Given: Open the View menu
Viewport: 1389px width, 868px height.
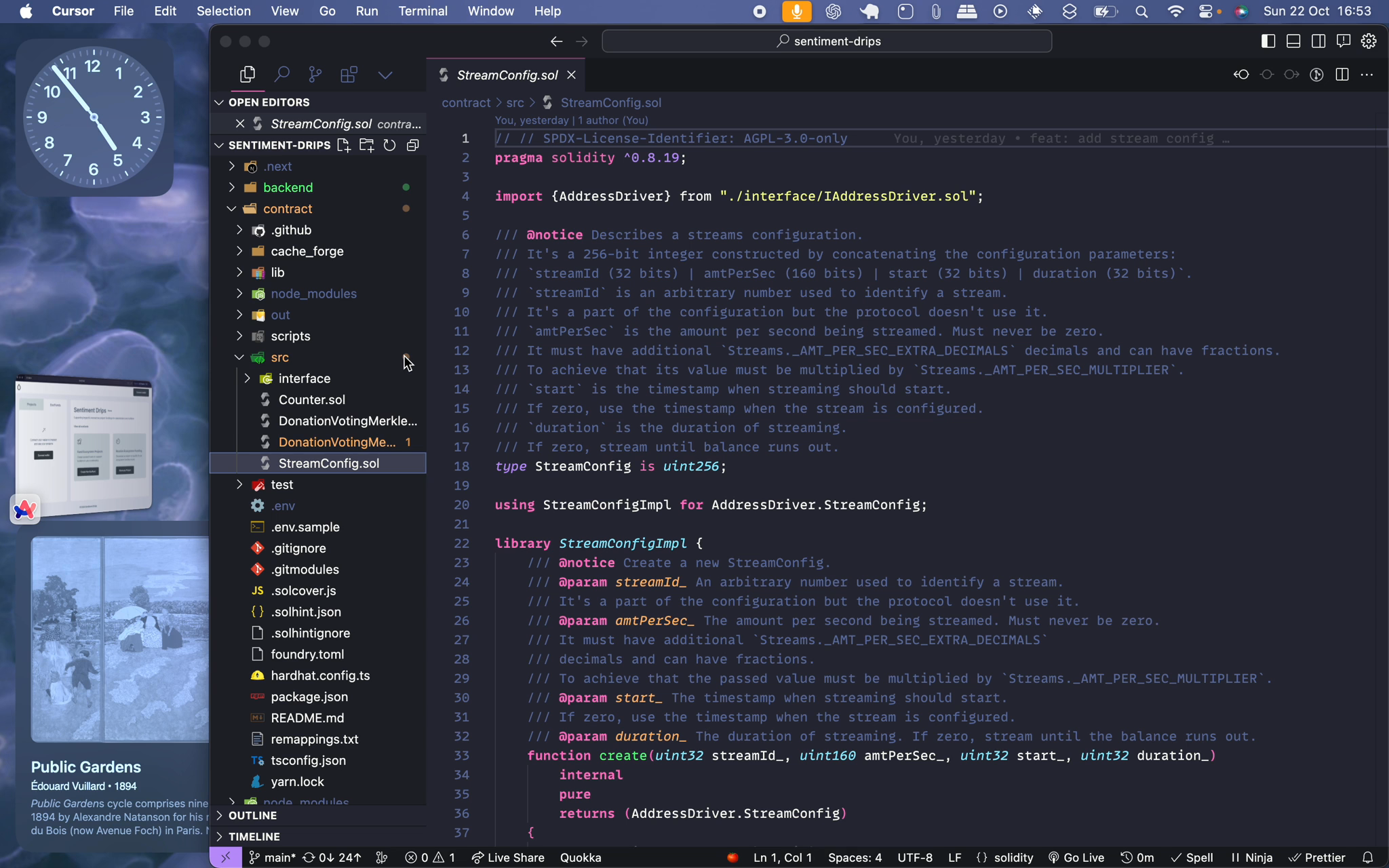Looking at the screenshot, I should coord(284,11).
